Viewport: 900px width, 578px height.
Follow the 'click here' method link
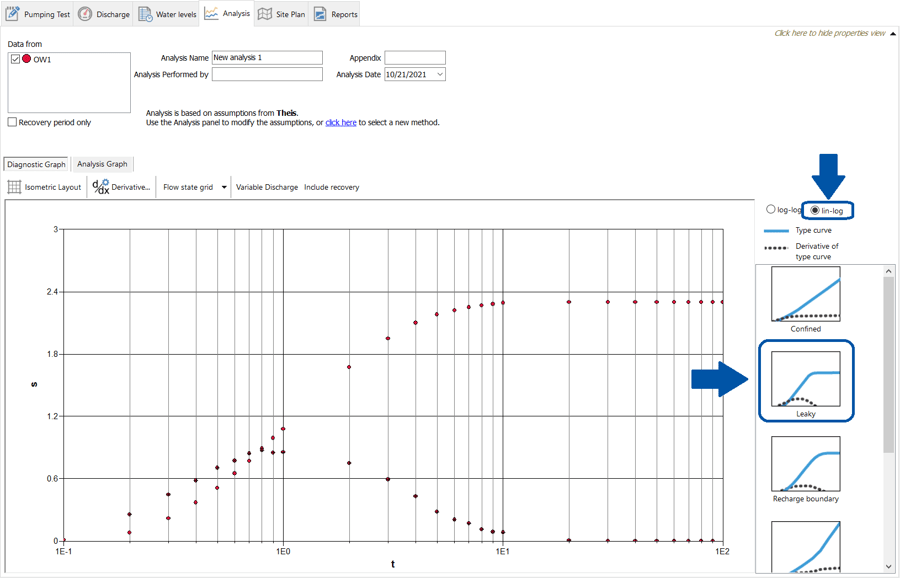[340, 122]
